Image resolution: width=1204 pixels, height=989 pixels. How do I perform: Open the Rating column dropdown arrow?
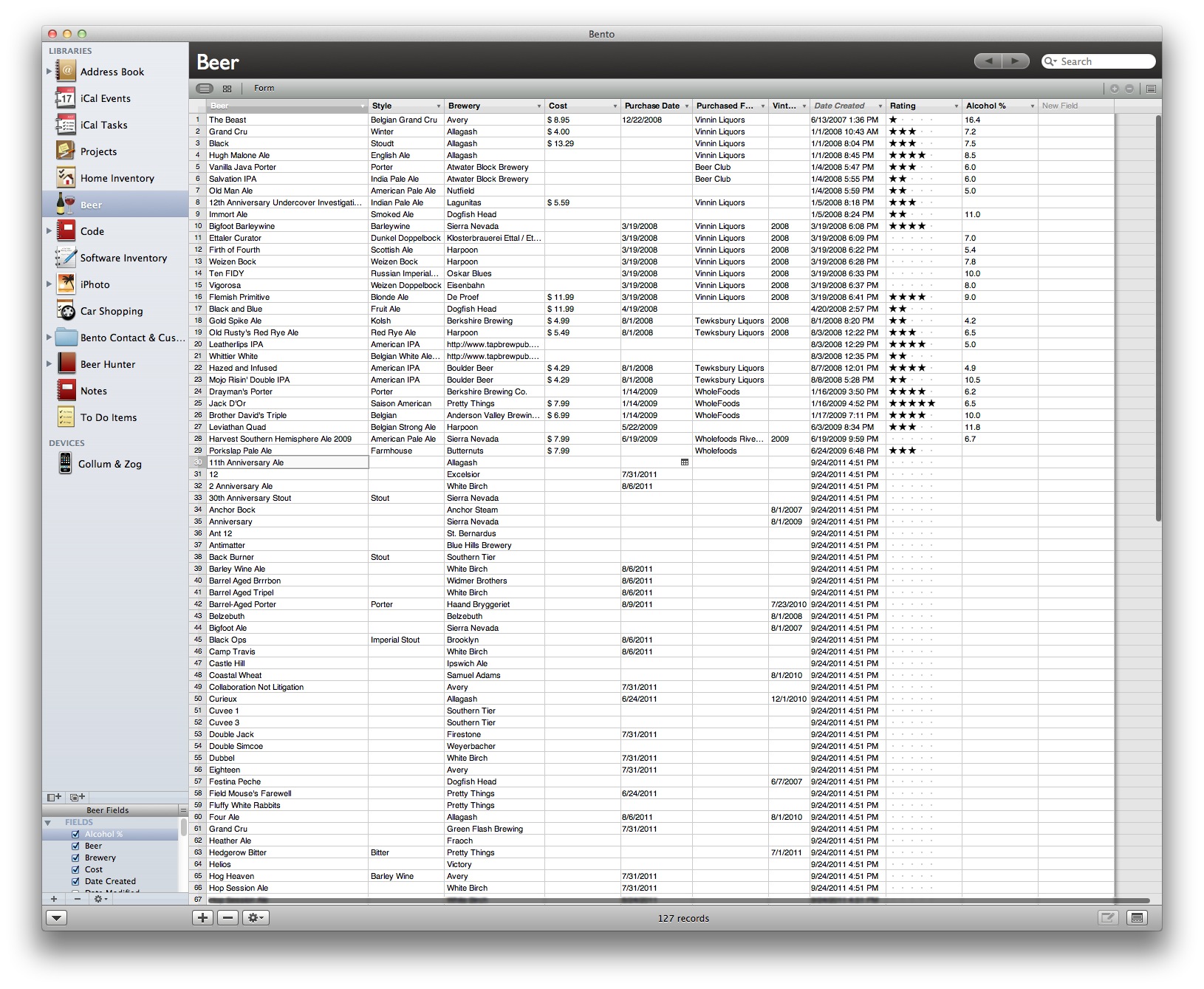[x=956, y=106]
